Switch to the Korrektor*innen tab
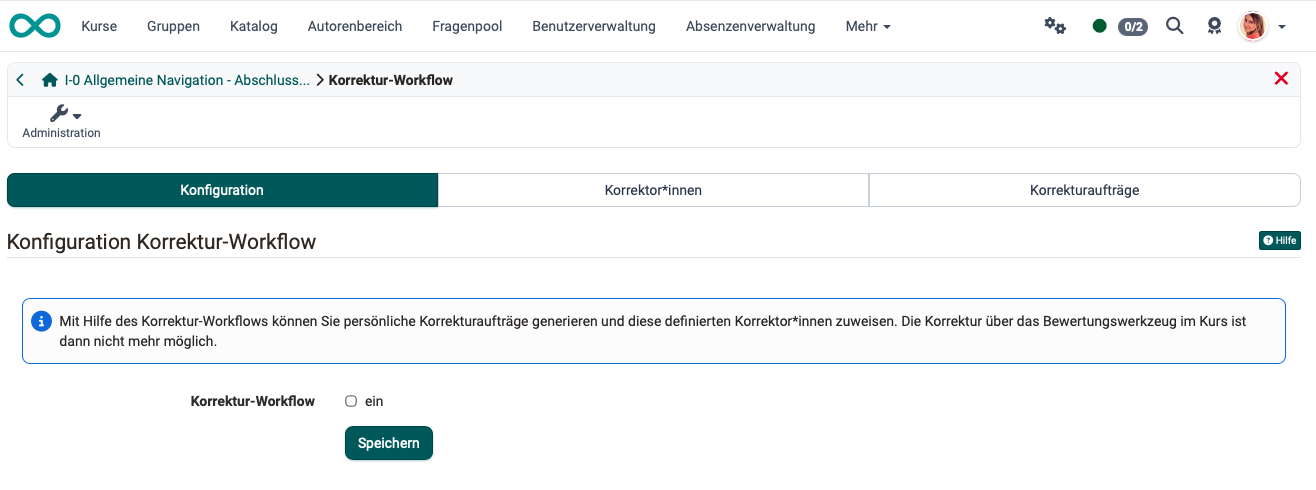This screenshot has height=490, width=1316. coord(653,190)
